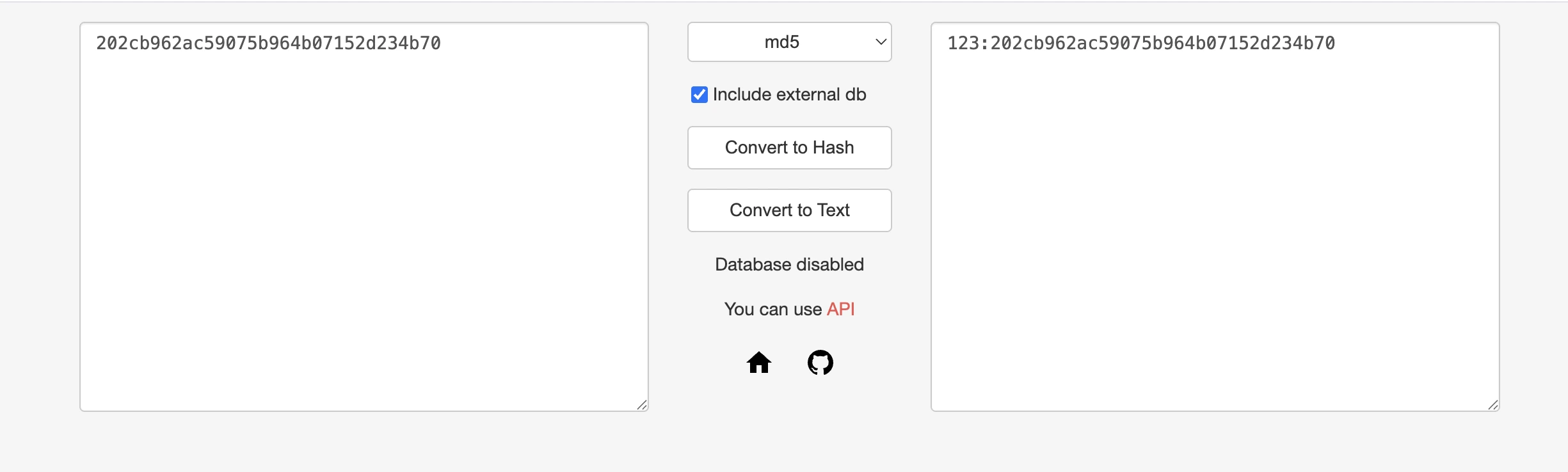Screen dimensions: 1568x472
Task: Click the "Include external db" label text
Action: (x=789, y=95)
